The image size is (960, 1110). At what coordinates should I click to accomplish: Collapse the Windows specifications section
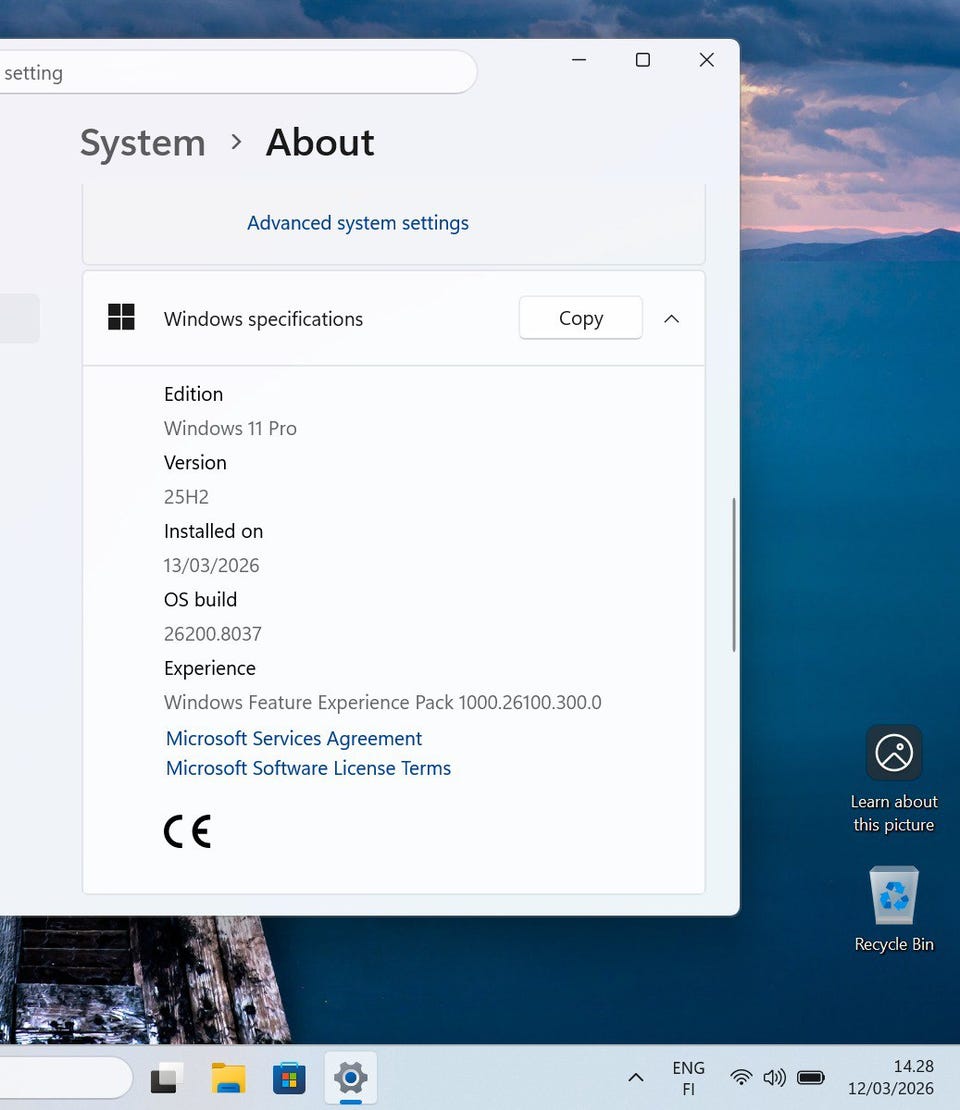click(x=671, y=319)
